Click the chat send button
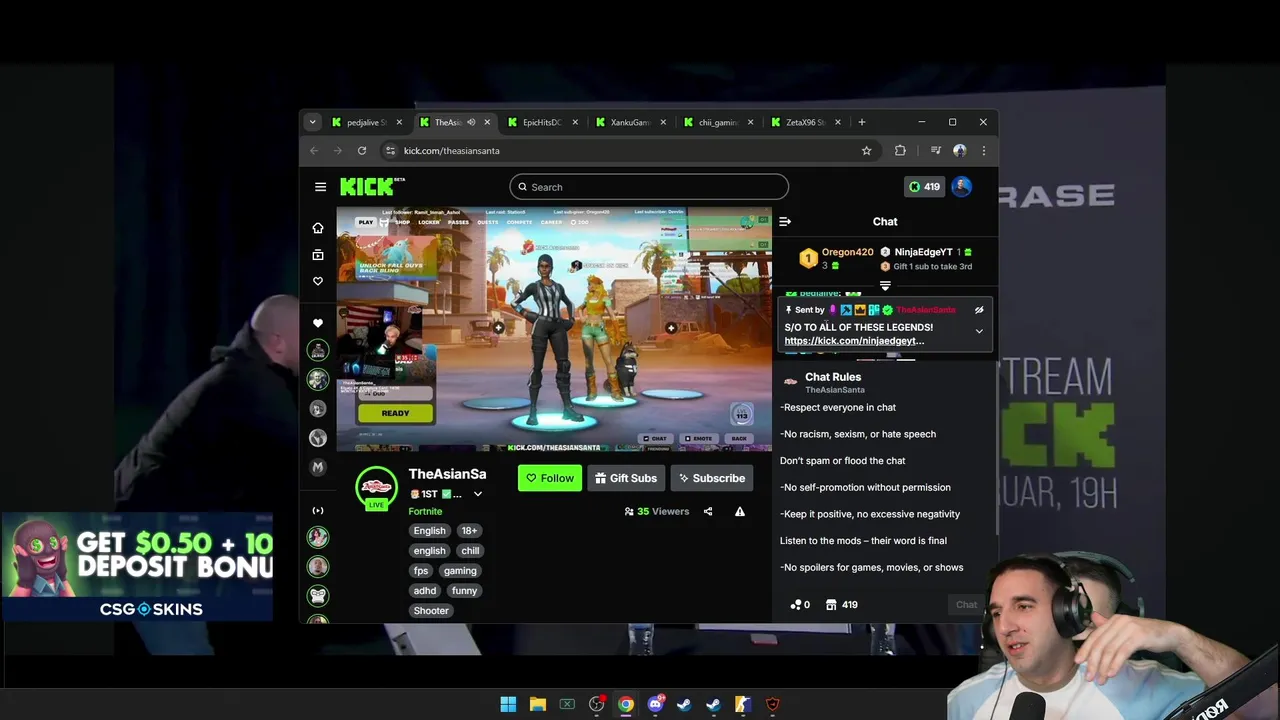The height and width of the screenshot is (720, 1280). tap(966, 605)
